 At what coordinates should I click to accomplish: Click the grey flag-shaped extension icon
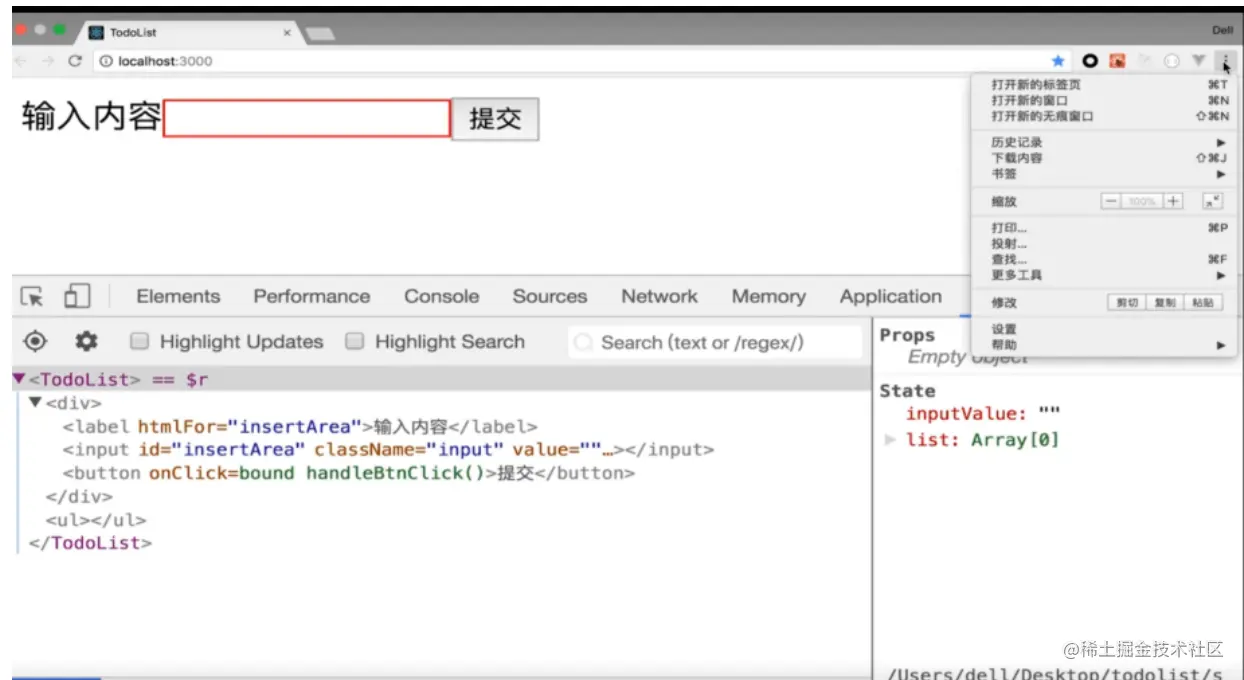tap(1145, 61)
